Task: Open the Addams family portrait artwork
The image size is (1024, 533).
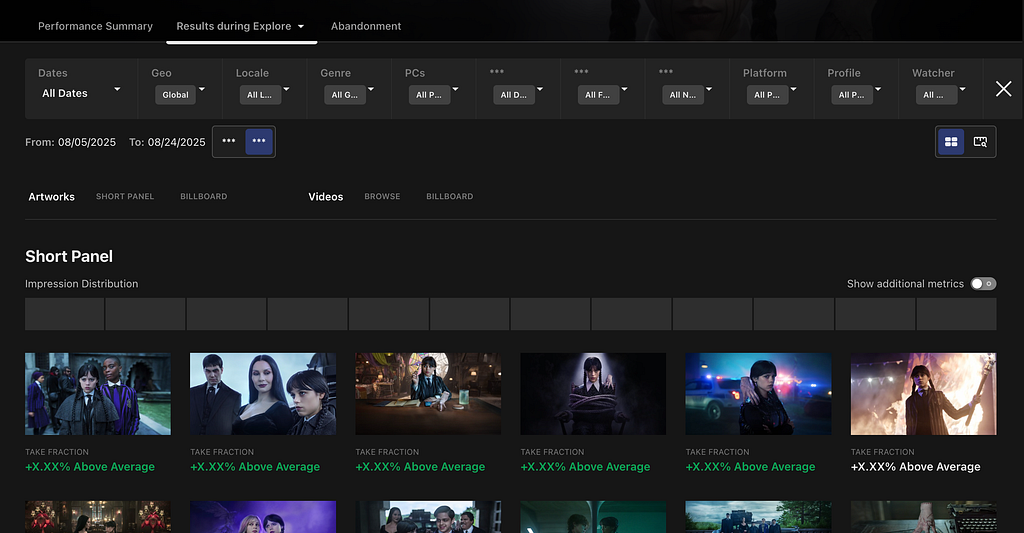Action: [x=263, y=394]
